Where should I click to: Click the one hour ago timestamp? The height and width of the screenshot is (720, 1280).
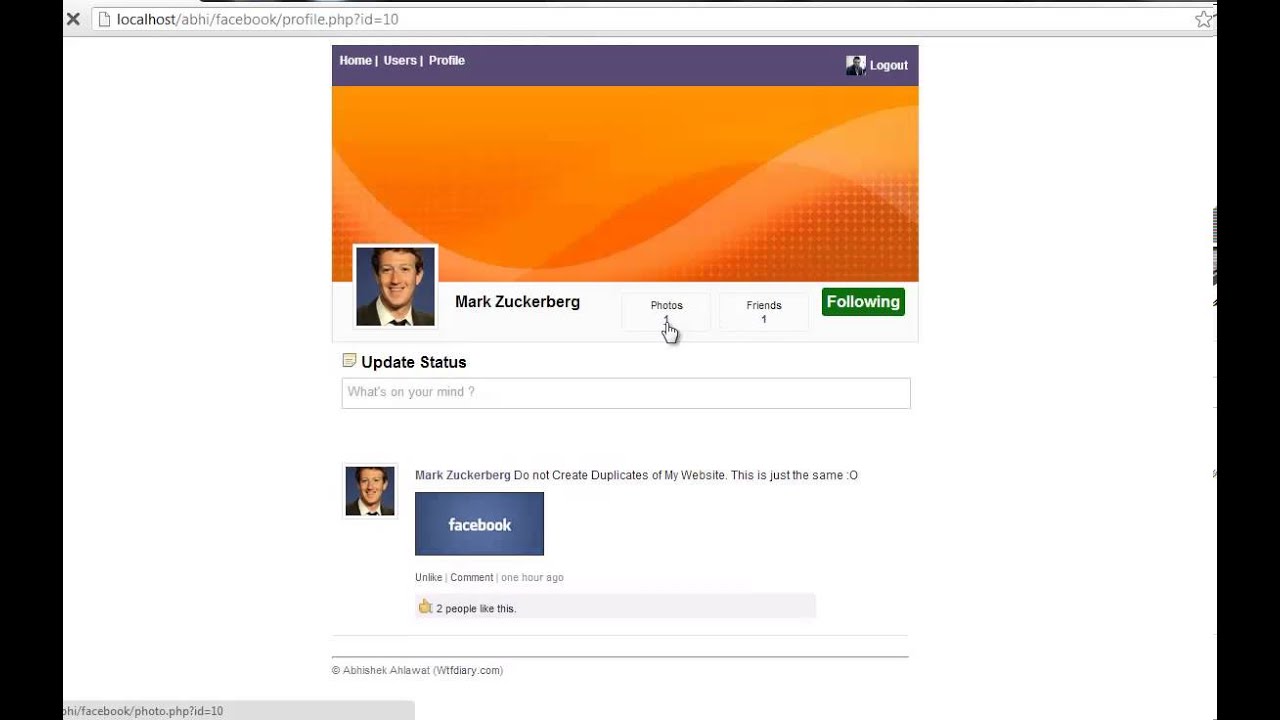532,577
